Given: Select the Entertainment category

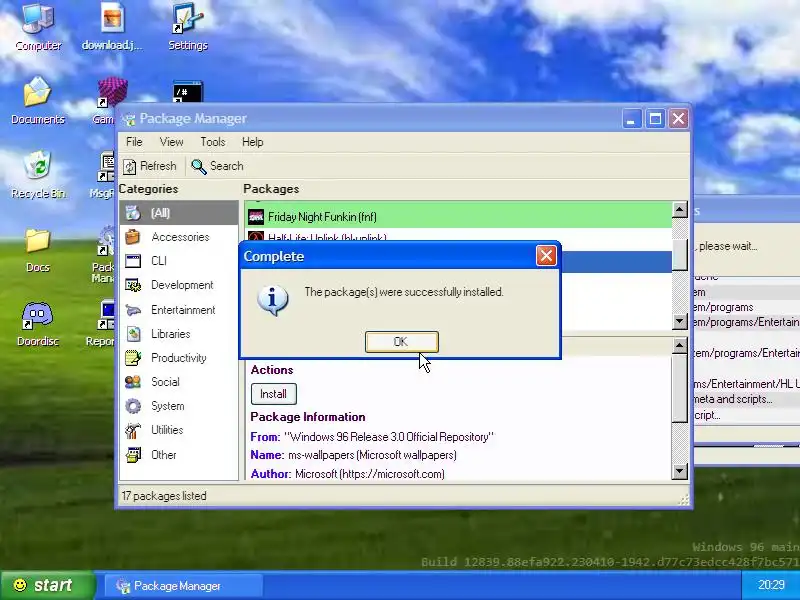Looking at the screenshot, I should point(179,310).
